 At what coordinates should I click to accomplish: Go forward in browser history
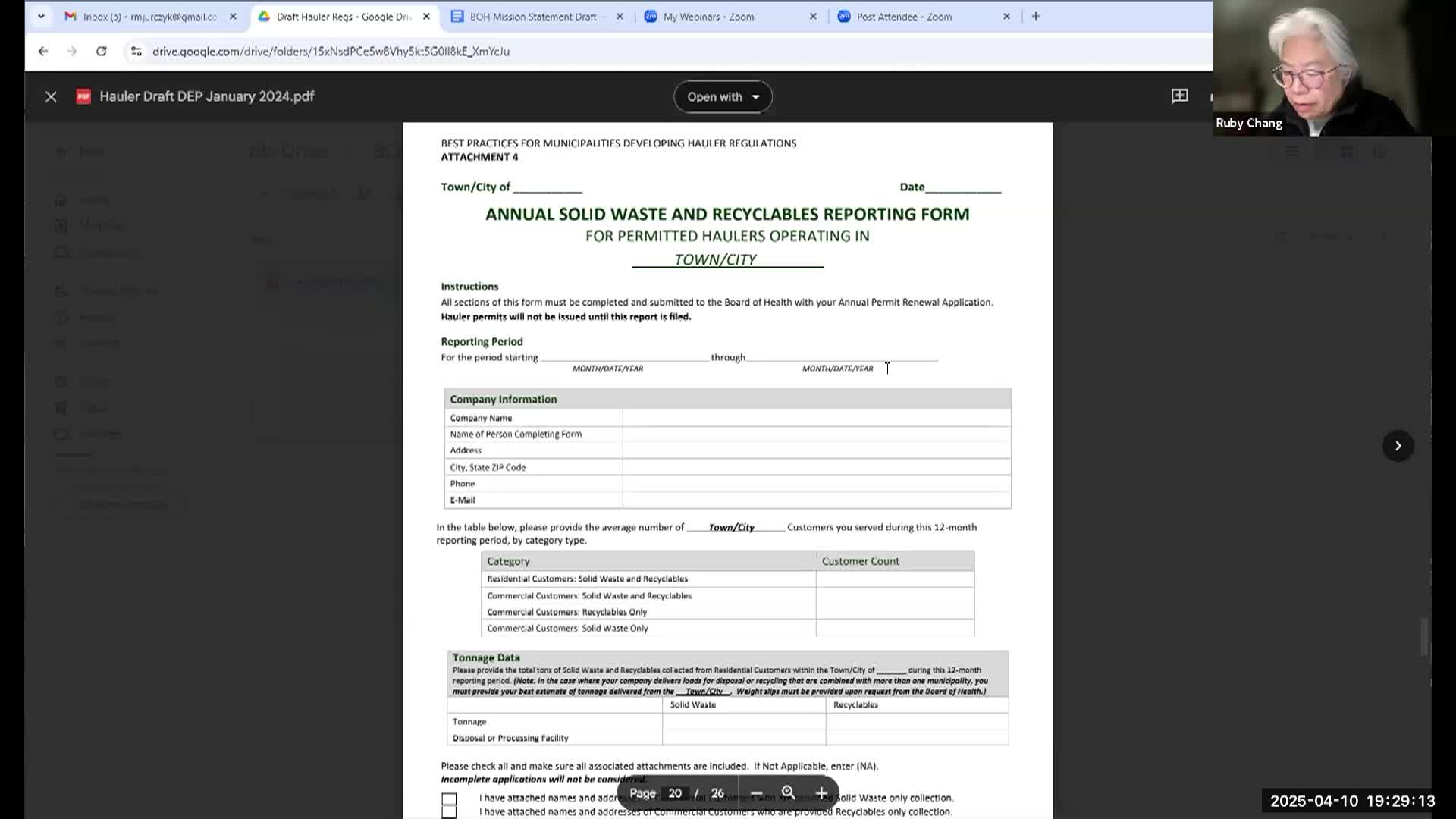coord(72,52)
